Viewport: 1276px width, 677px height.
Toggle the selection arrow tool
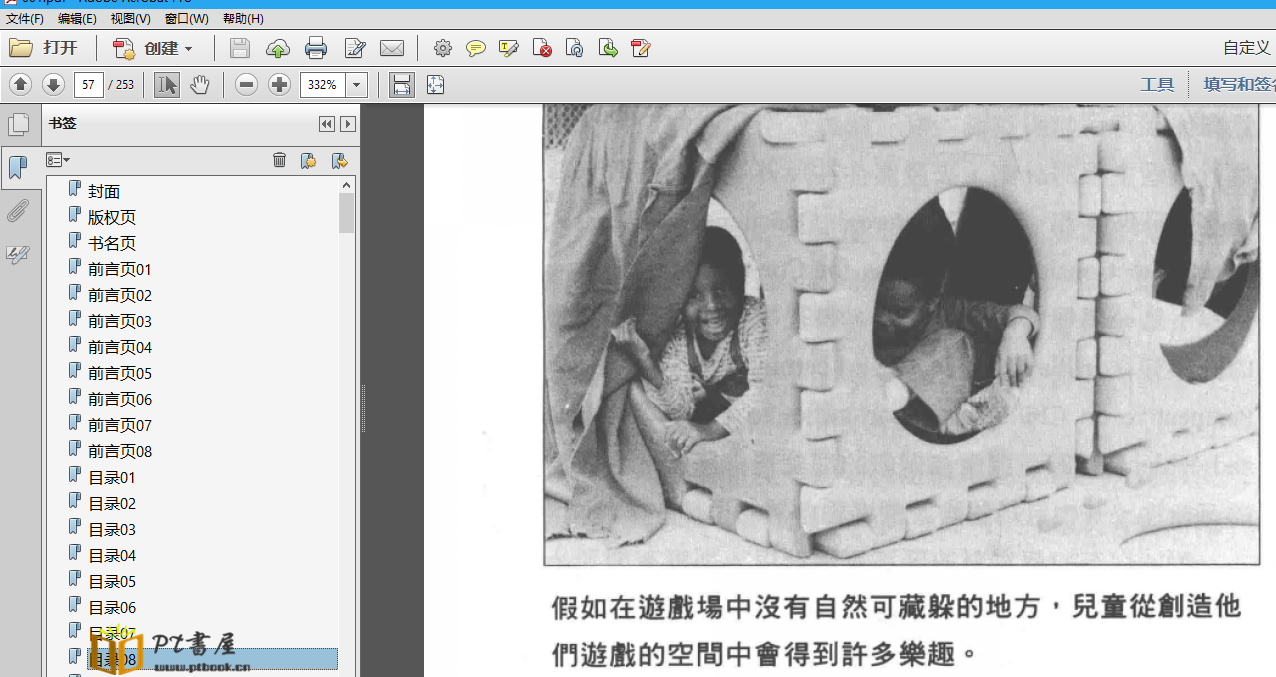pos(167,85)
